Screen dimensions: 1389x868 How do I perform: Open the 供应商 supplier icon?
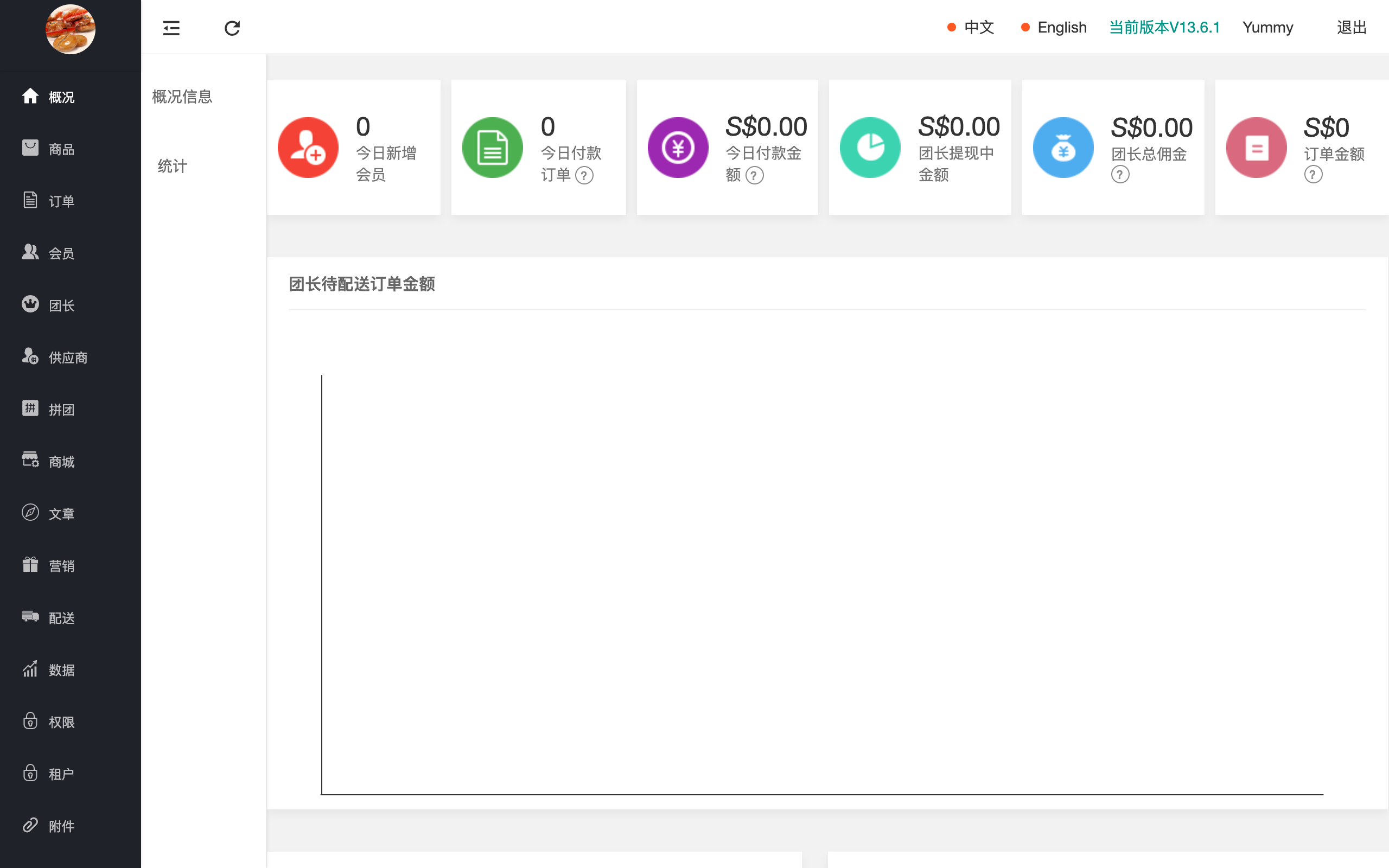30,356
